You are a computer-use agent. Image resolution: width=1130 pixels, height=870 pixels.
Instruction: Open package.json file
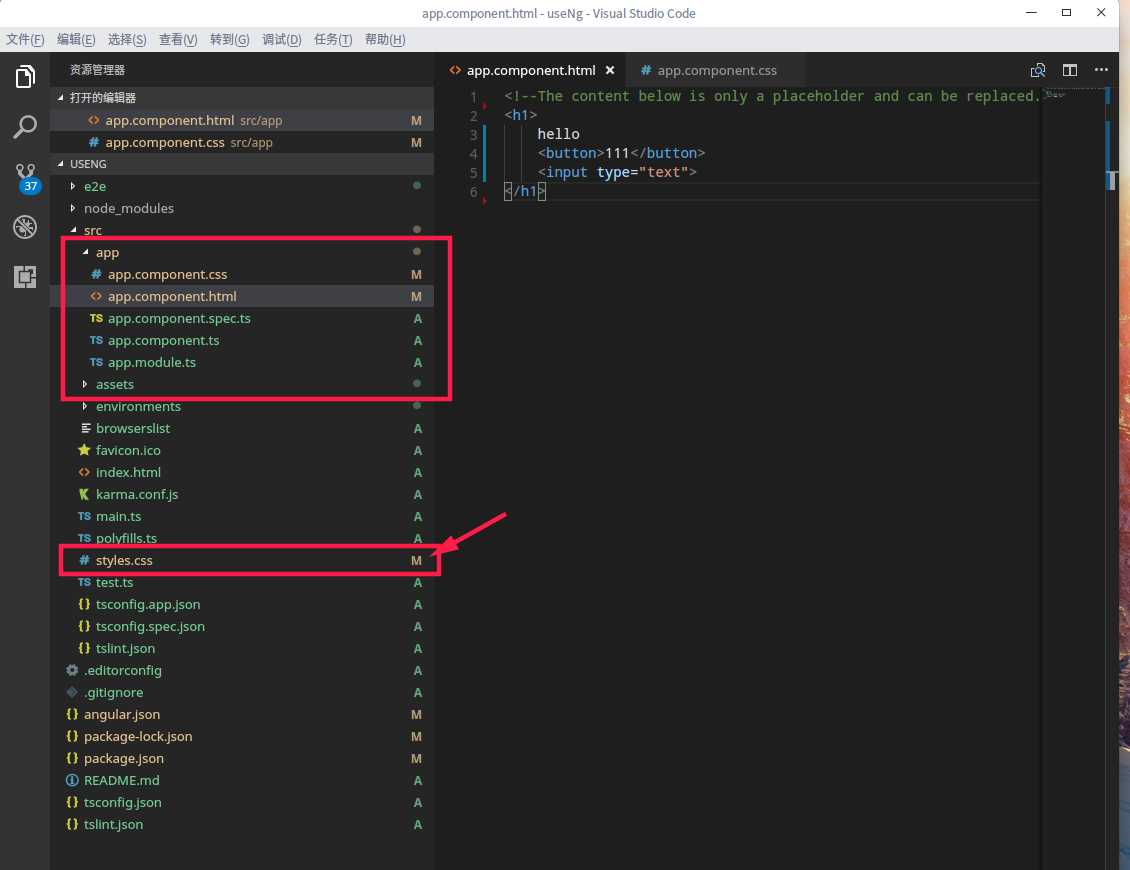(241, 758)
